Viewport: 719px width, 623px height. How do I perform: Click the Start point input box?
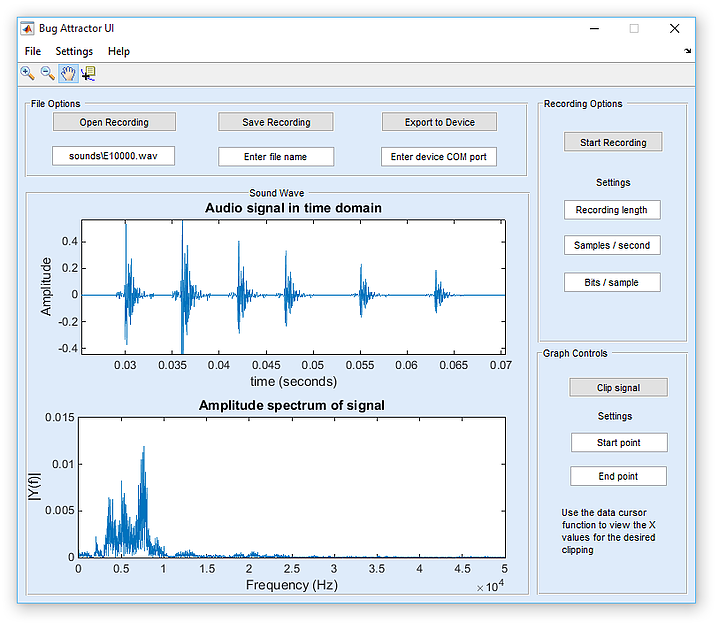(x=618, y=443)
